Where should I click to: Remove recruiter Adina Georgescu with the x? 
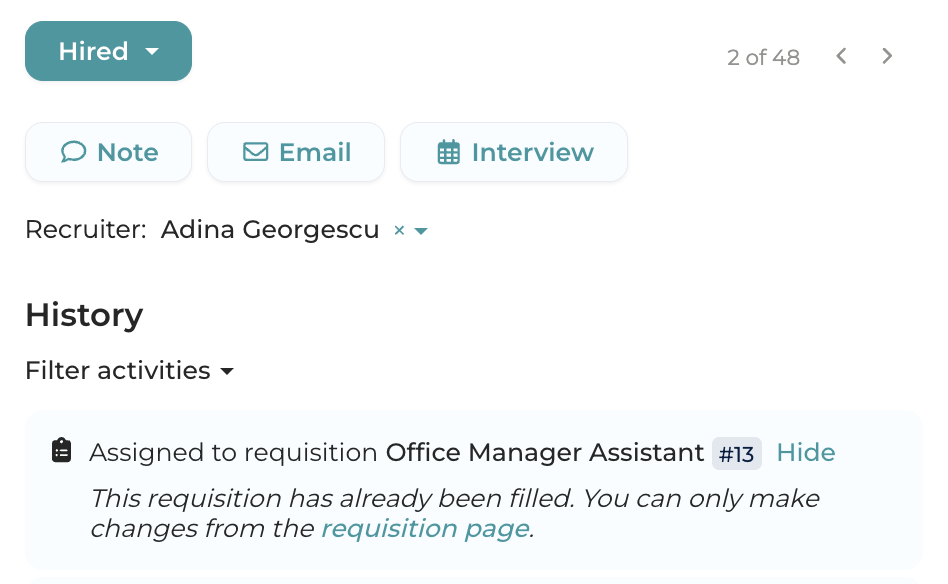point(399,231)
